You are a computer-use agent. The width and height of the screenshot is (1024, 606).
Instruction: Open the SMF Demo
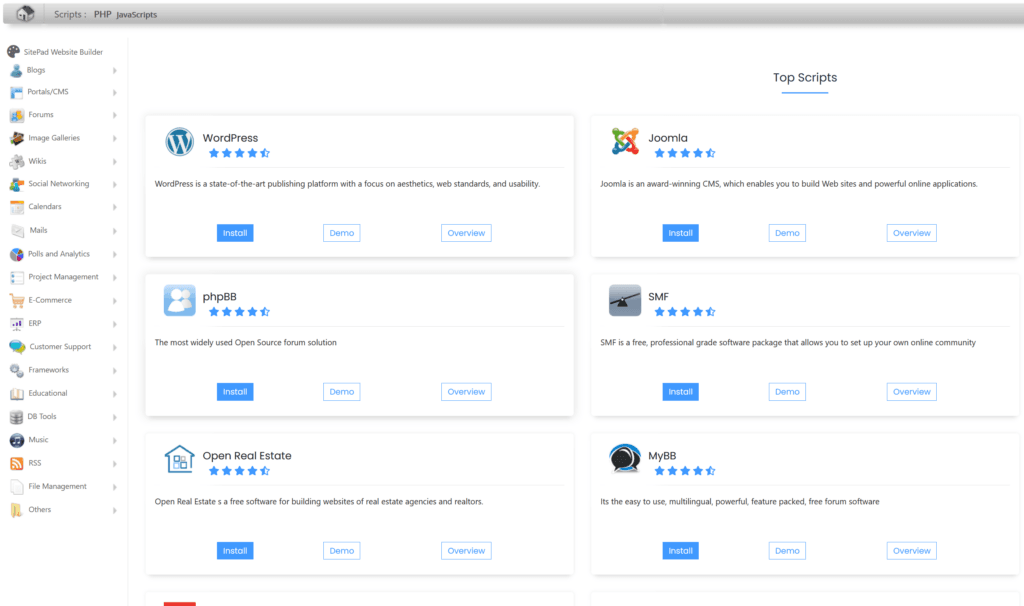[x=787, y=392]
